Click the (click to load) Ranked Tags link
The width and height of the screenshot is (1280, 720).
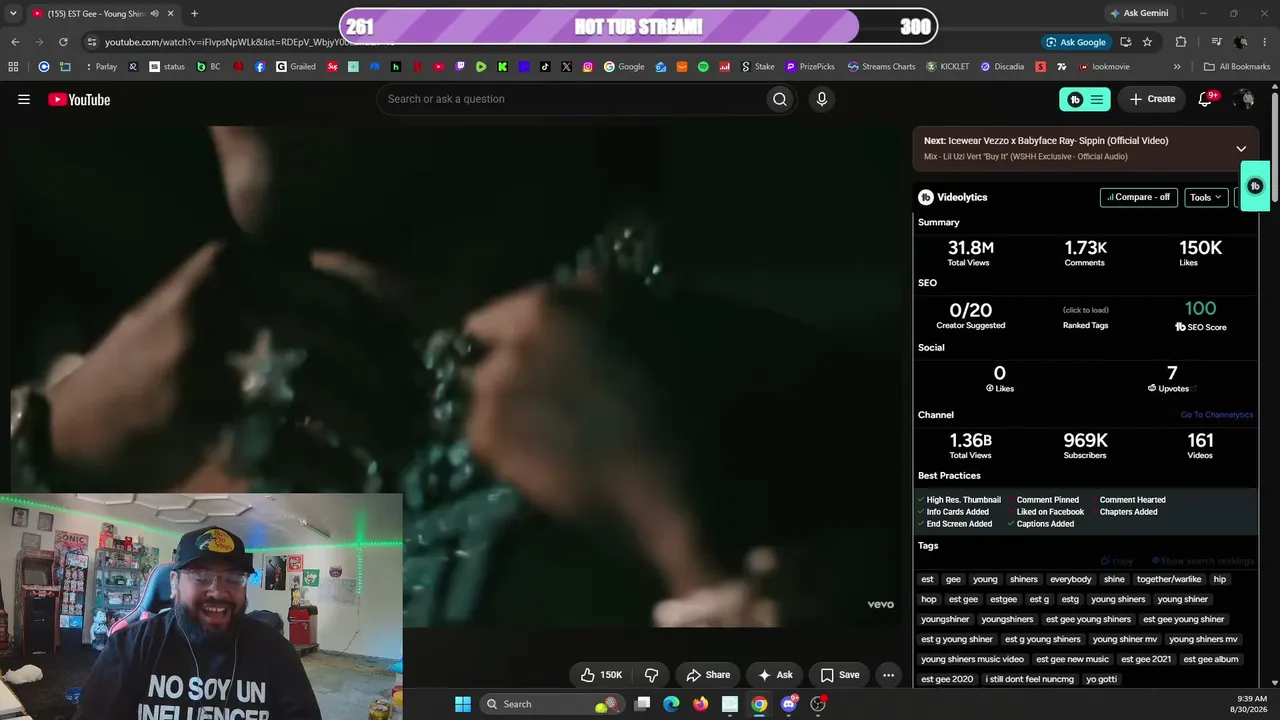(x=1085, y=310)
